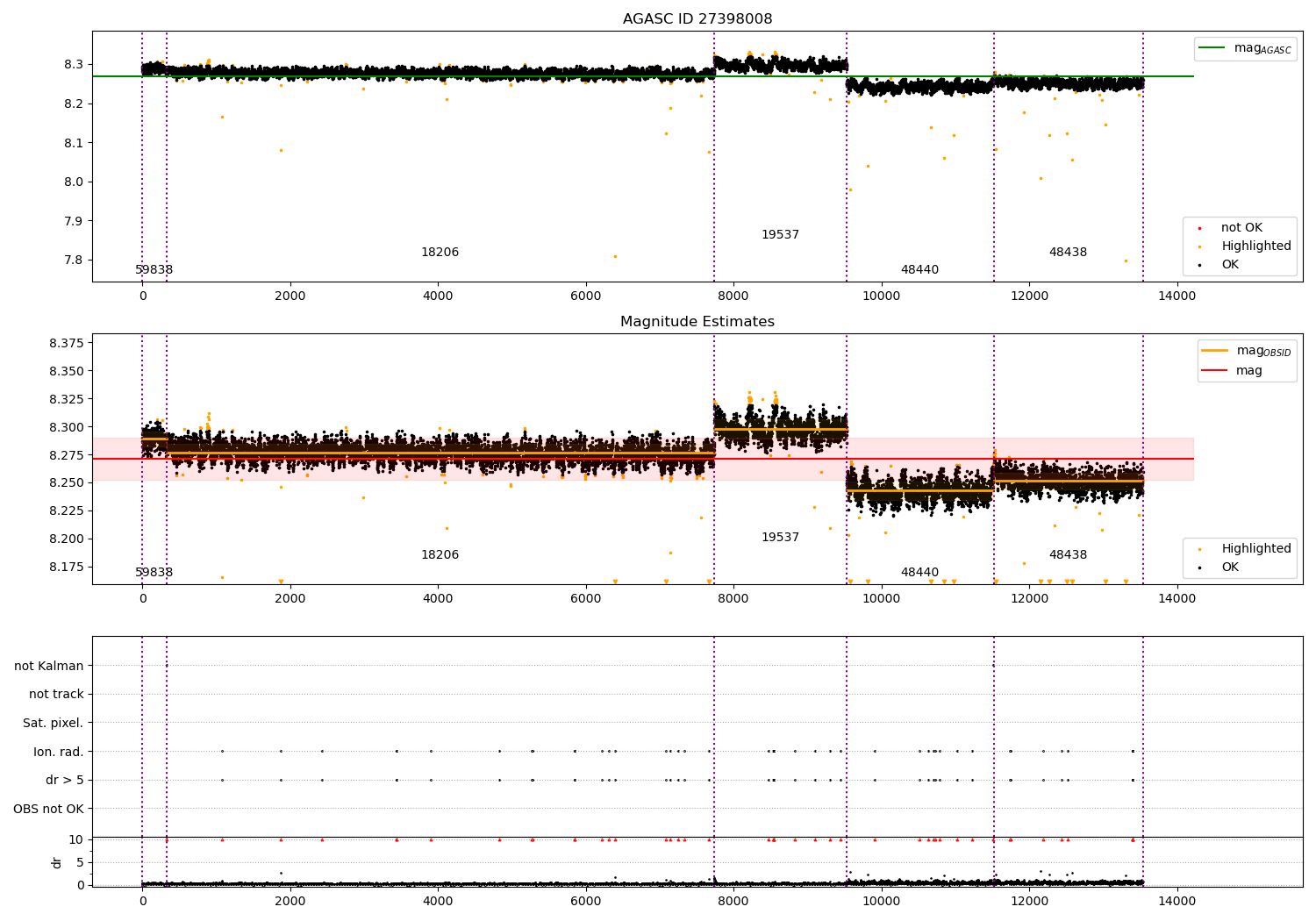
Task: Click obsid label 48438 in the middle plot
Action: coord(1068,555)
